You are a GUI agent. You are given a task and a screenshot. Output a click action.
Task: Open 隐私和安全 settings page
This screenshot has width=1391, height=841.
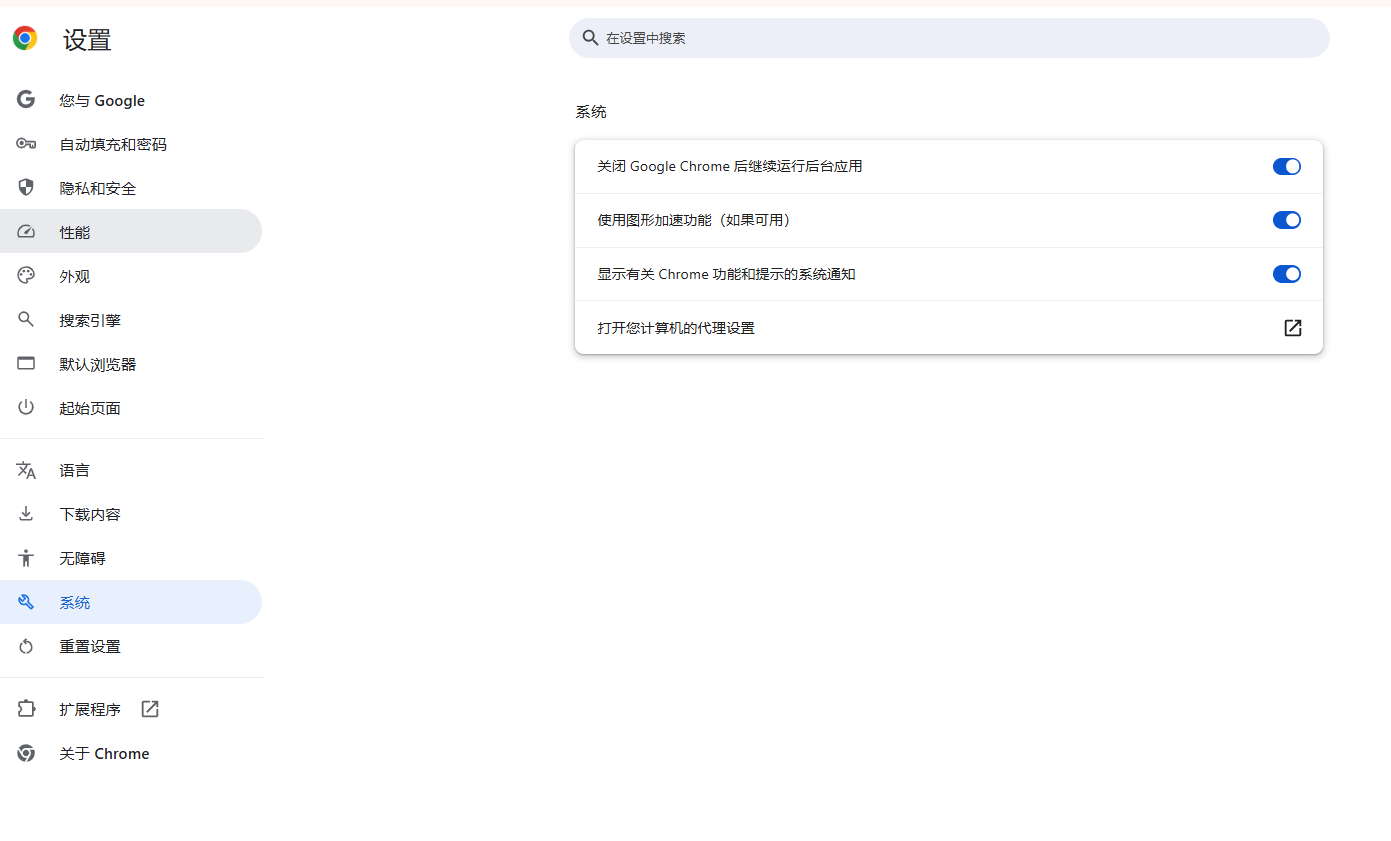pyautogui.click(x=131, y=188)
